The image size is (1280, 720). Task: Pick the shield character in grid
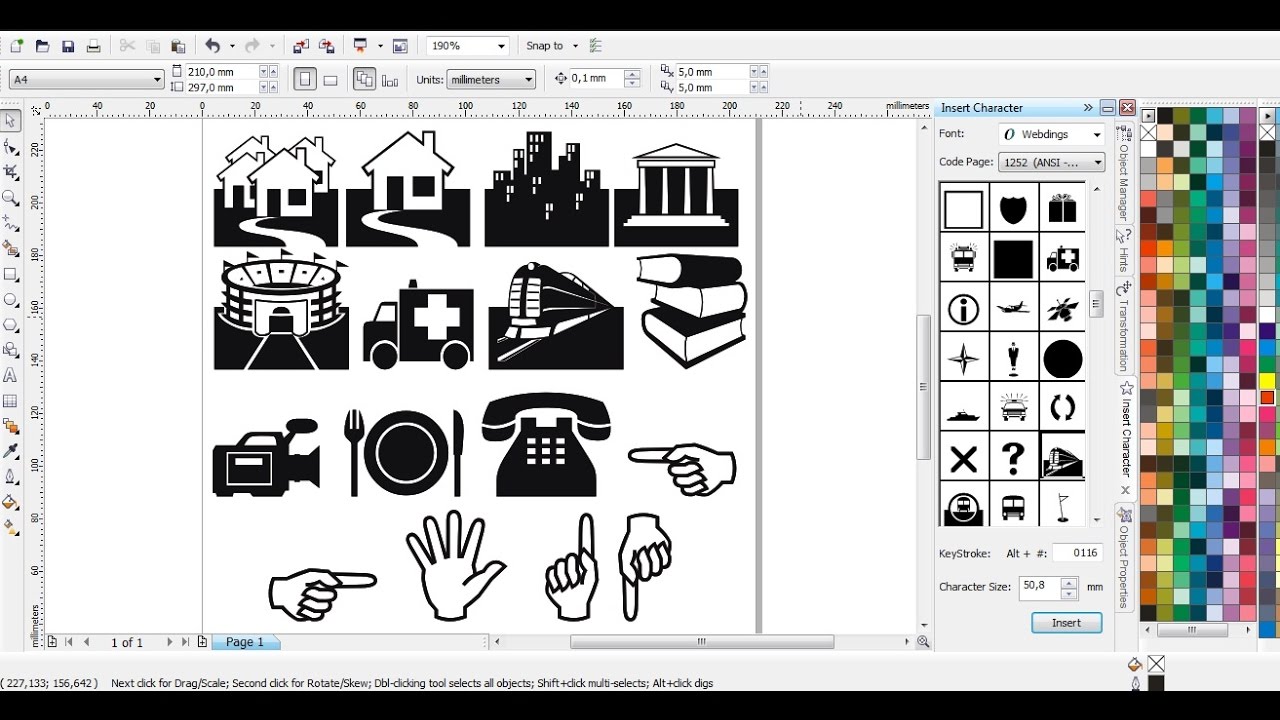1013,210
